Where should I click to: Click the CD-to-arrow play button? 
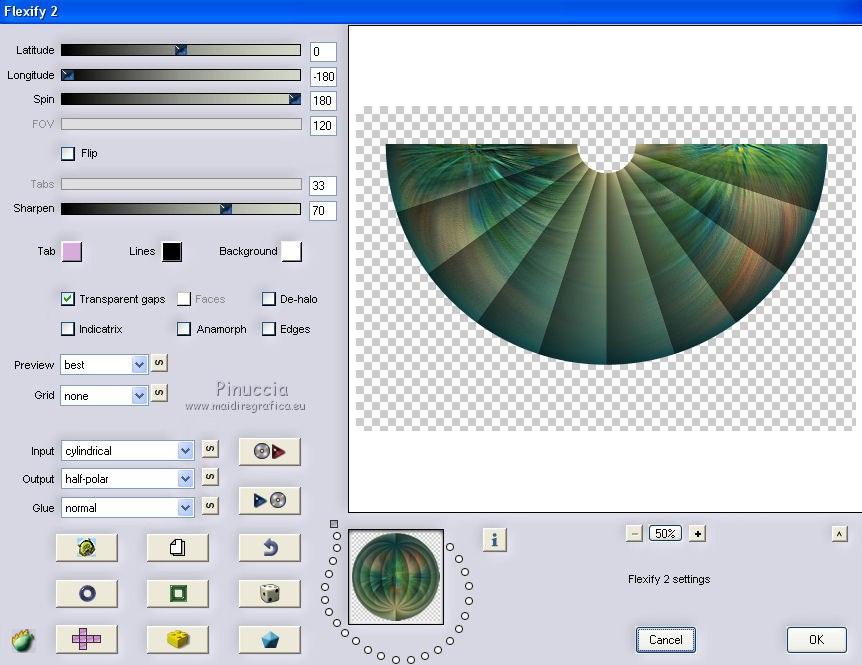click(x=269, y=452)
